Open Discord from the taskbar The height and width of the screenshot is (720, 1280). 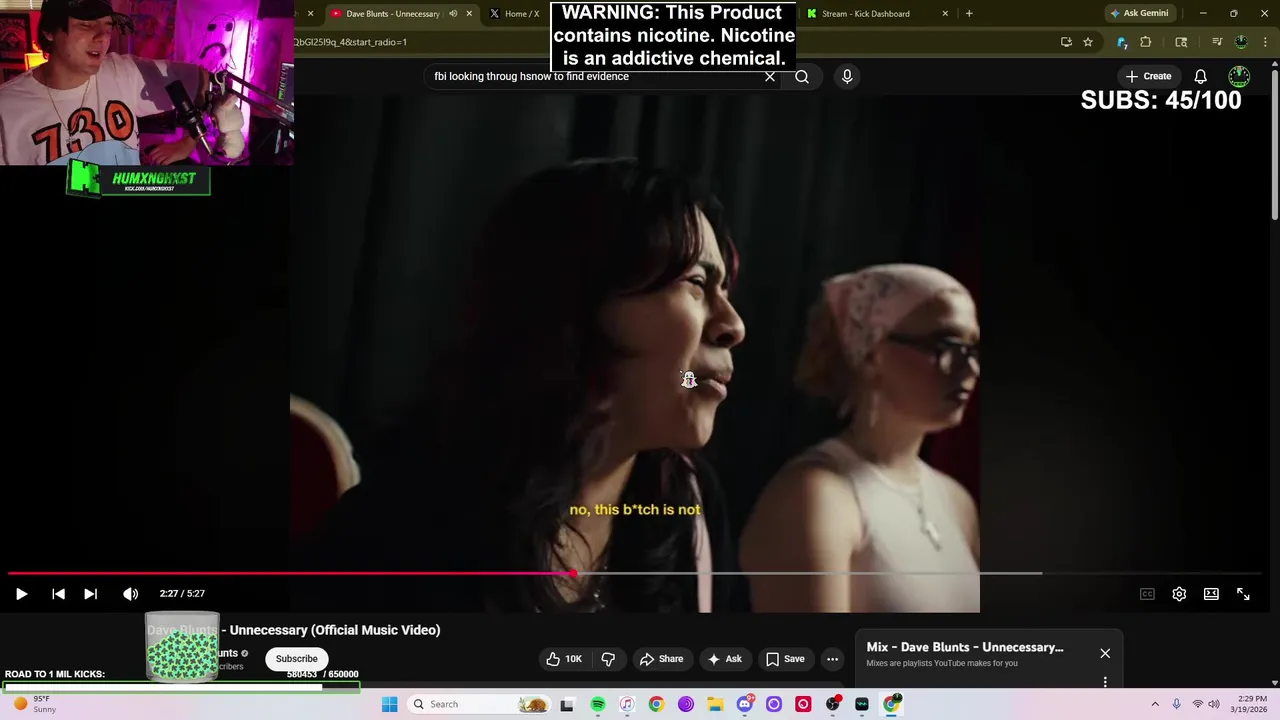(x=744, y=704)
